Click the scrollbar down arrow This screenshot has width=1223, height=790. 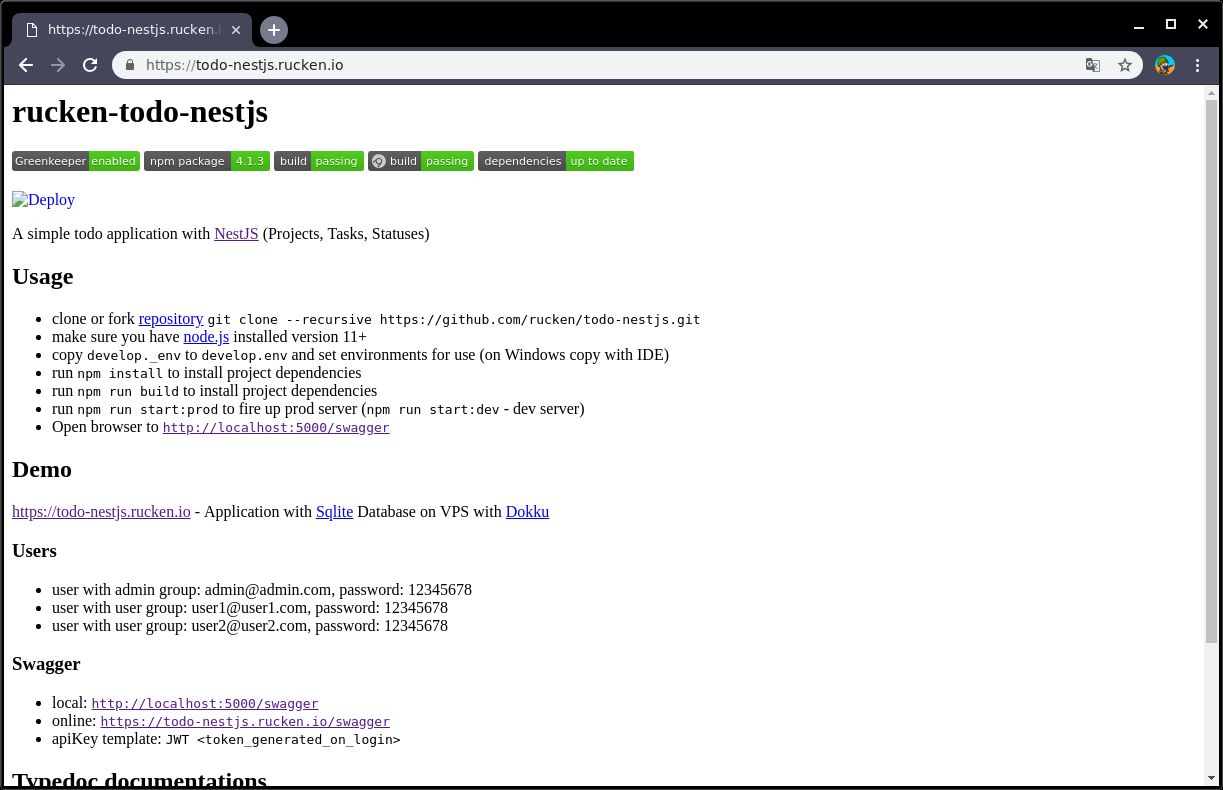(1211, 778)
